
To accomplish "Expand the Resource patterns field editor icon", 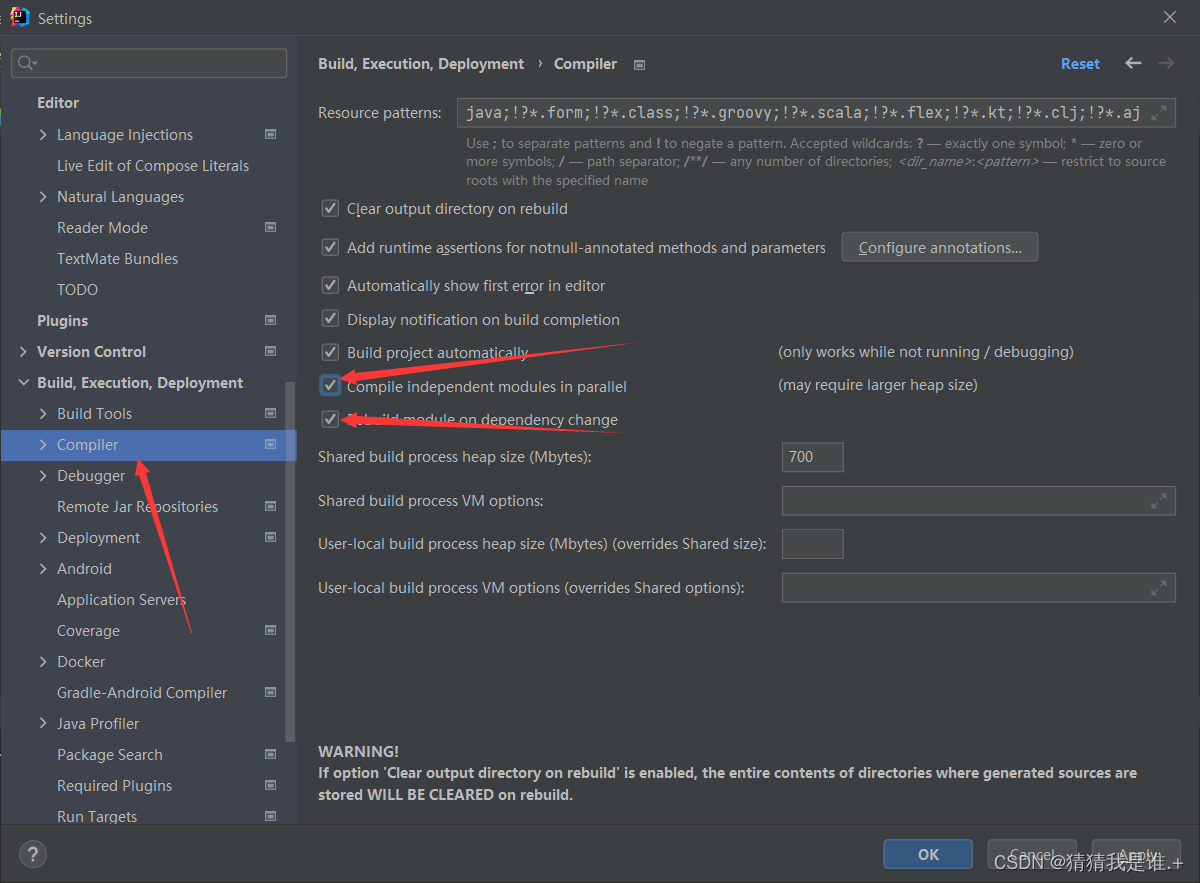I will [1159, 113].
